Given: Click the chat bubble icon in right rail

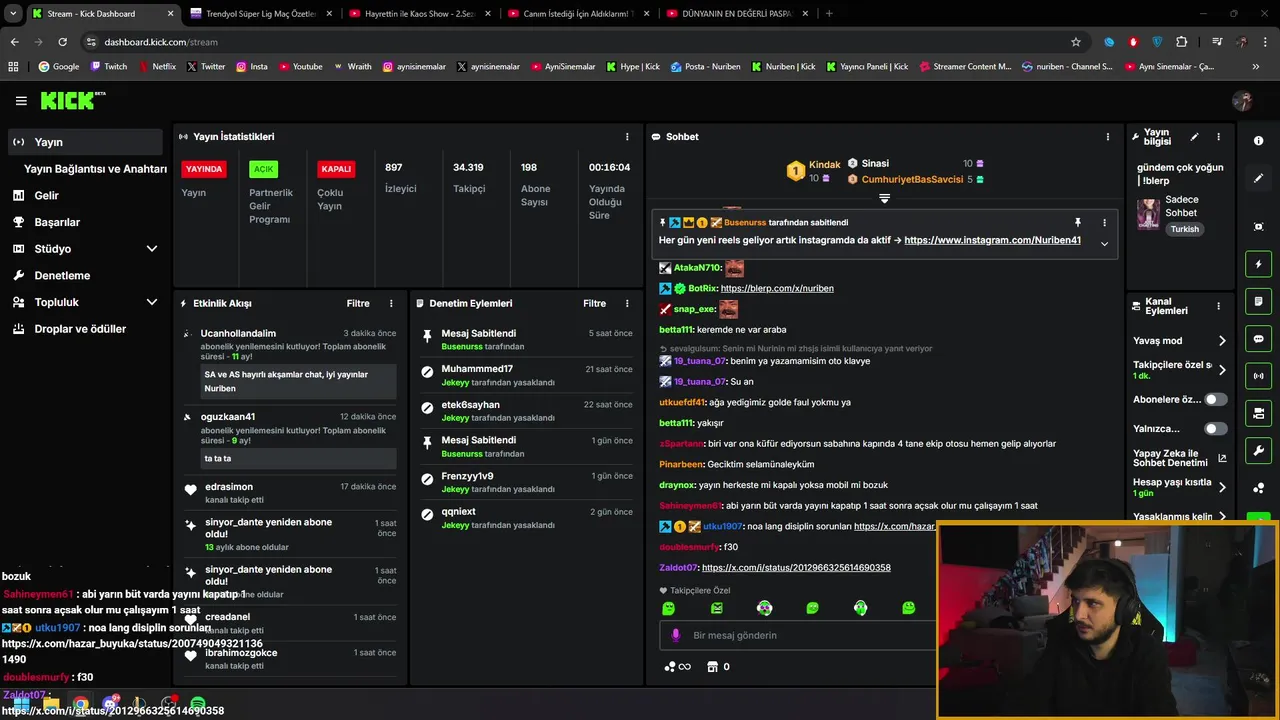Looking at the screenshot, I should pyautogui.click(x=1258, y=339).
